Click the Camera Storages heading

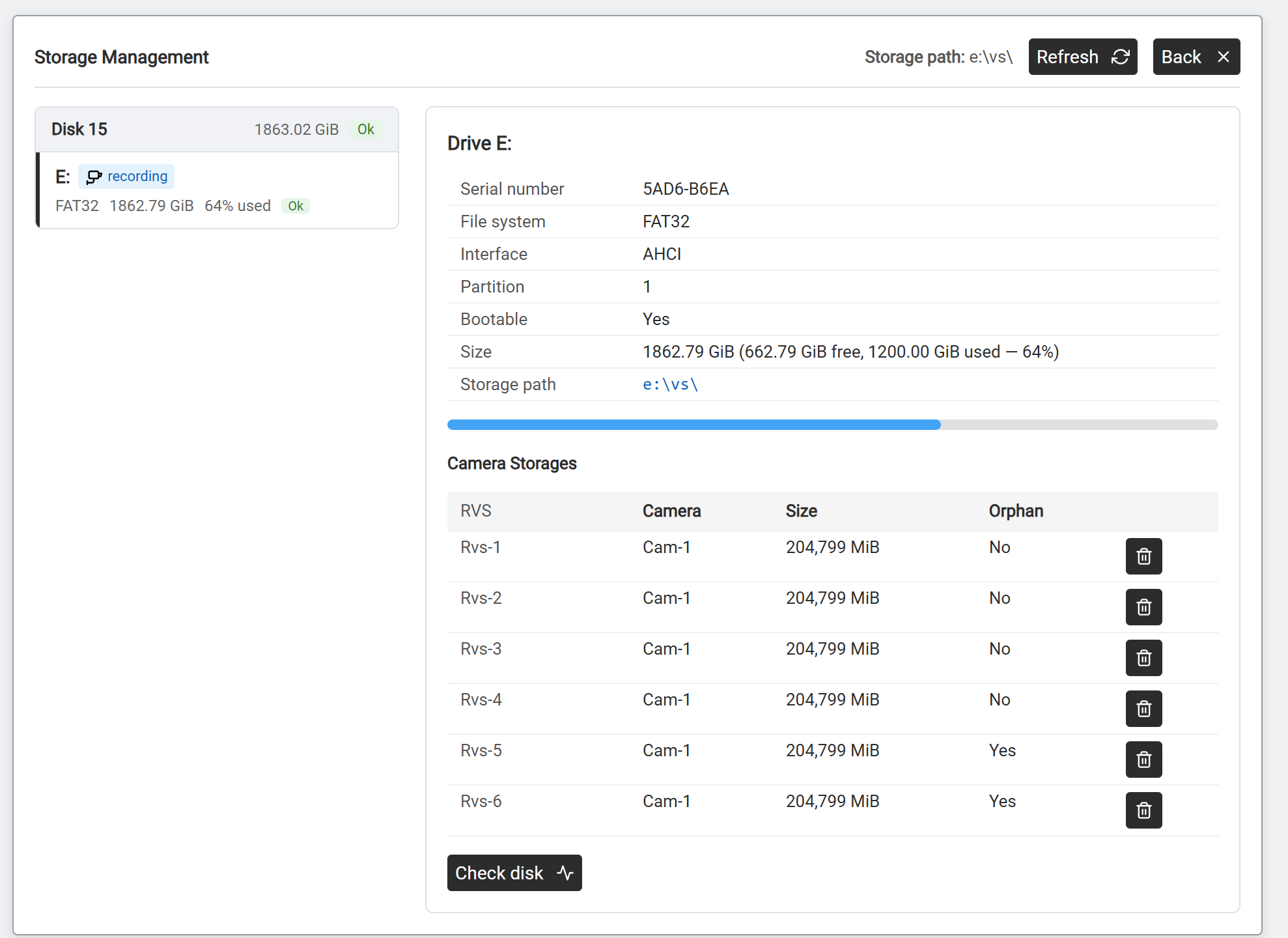512,463
